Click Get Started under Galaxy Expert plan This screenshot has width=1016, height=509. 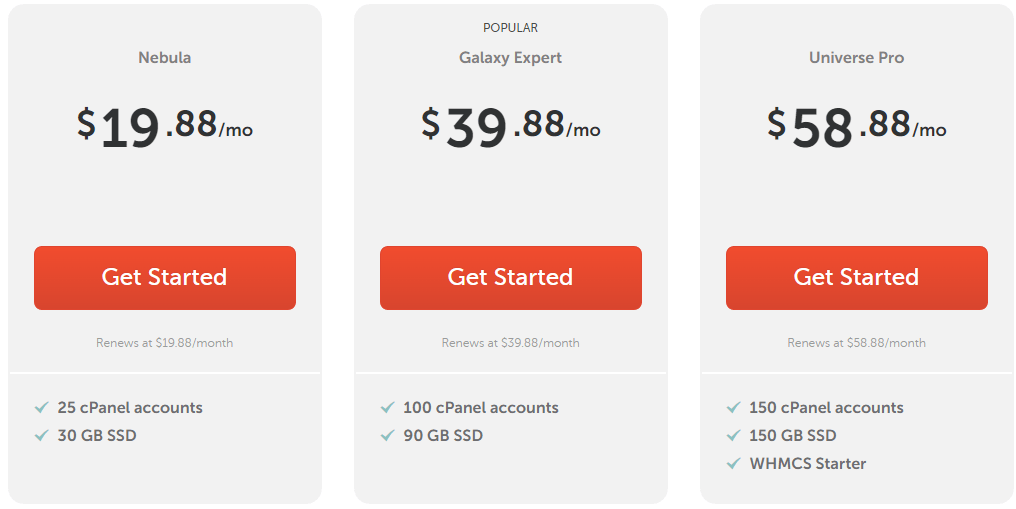coord(511,278)
